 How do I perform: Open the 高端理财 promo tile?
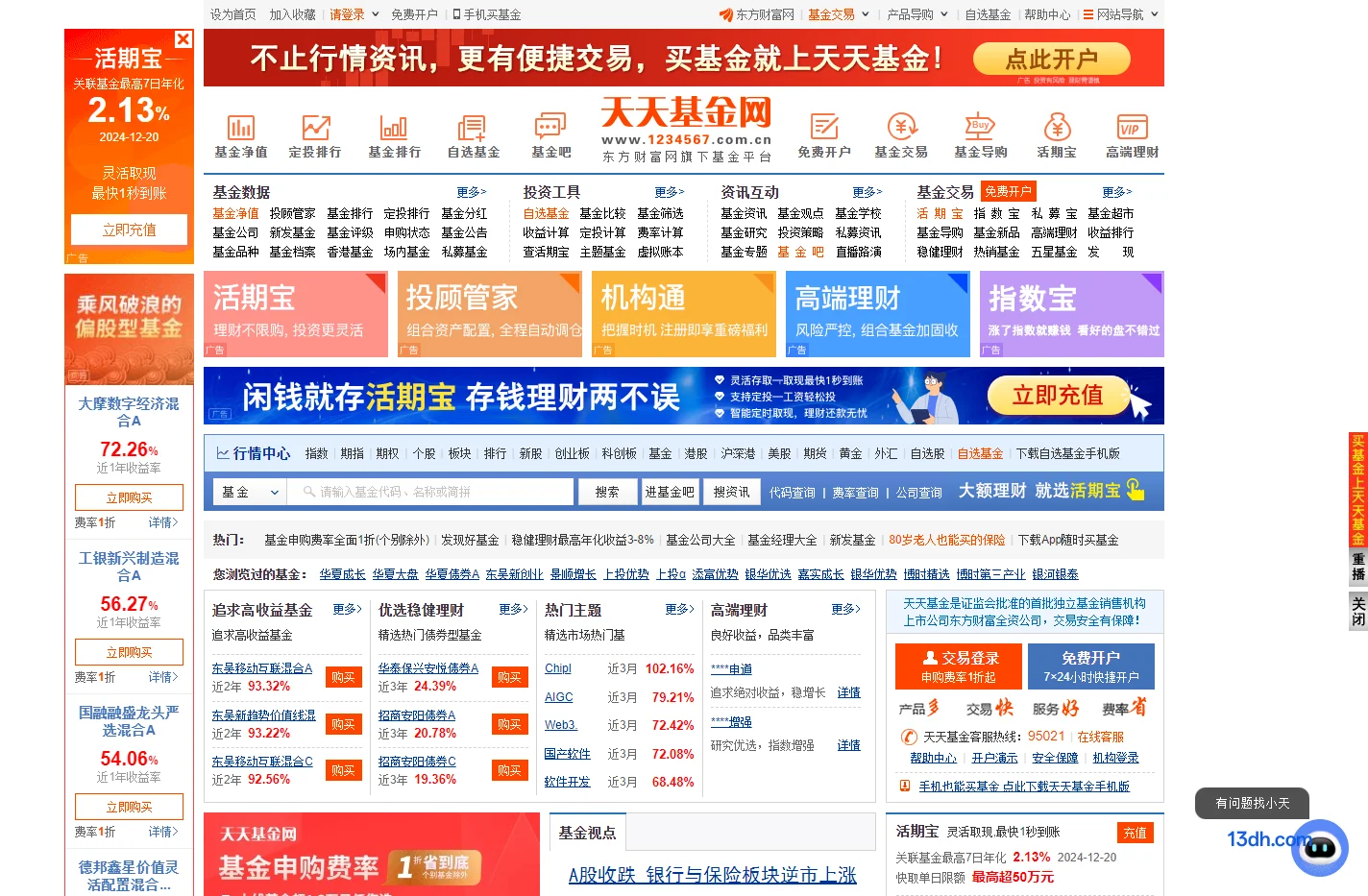(878, 314)
